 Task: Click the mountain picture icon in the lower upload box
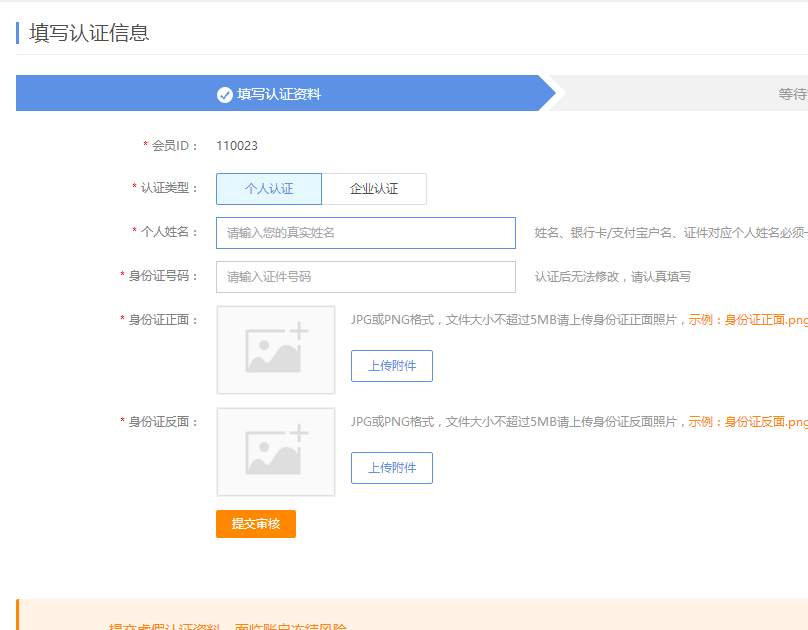coord(272,454)
